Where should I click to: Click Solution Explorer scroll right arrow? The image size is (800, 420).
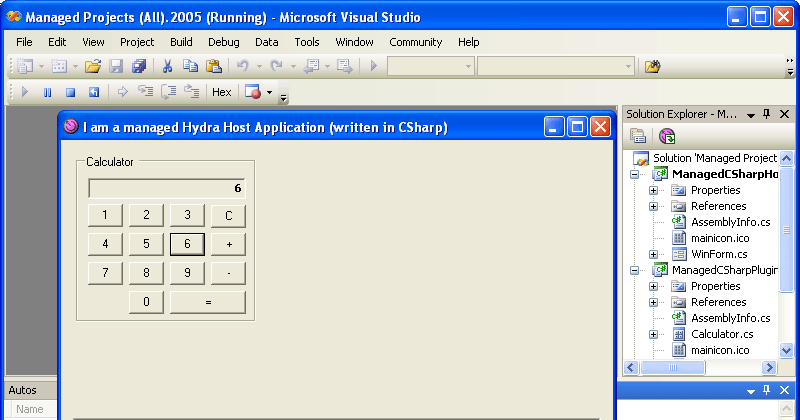point(769,367)
